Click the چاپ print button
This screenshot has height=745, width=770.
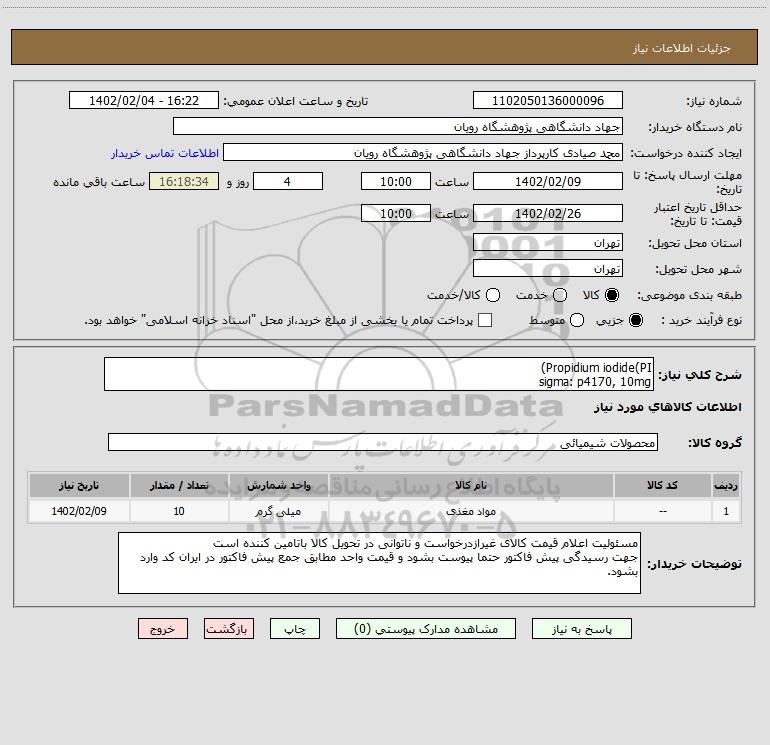click(295, 629)
